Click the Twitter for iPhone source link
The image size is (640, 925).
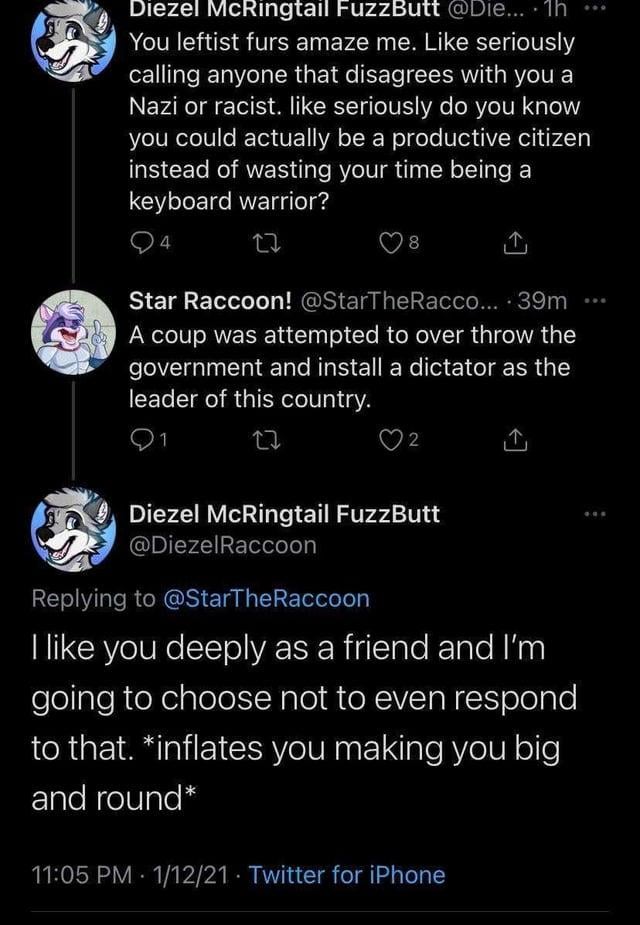click(x=347, y=875)
